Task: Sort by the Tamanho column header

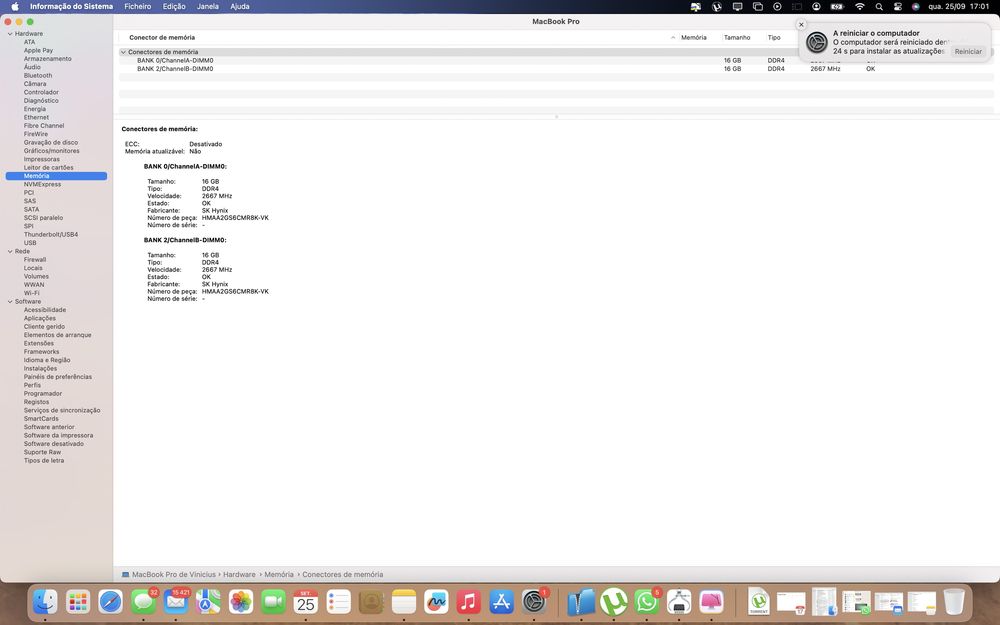Action: [737, 38]
